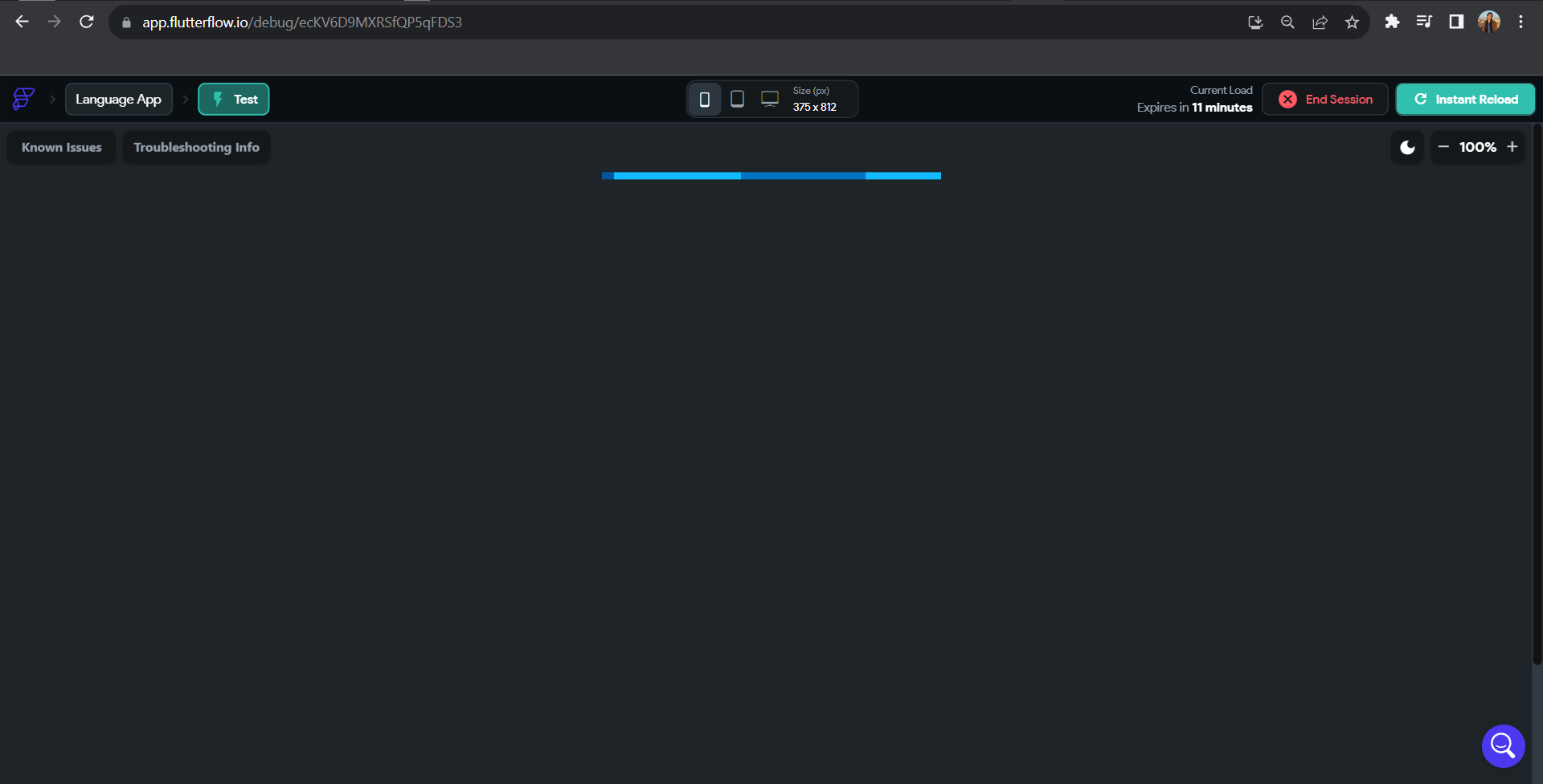This screenshot has width=1543, height=784.
Task: Bookmark the page with the star toggle
Action: (x=1352, y=22)
